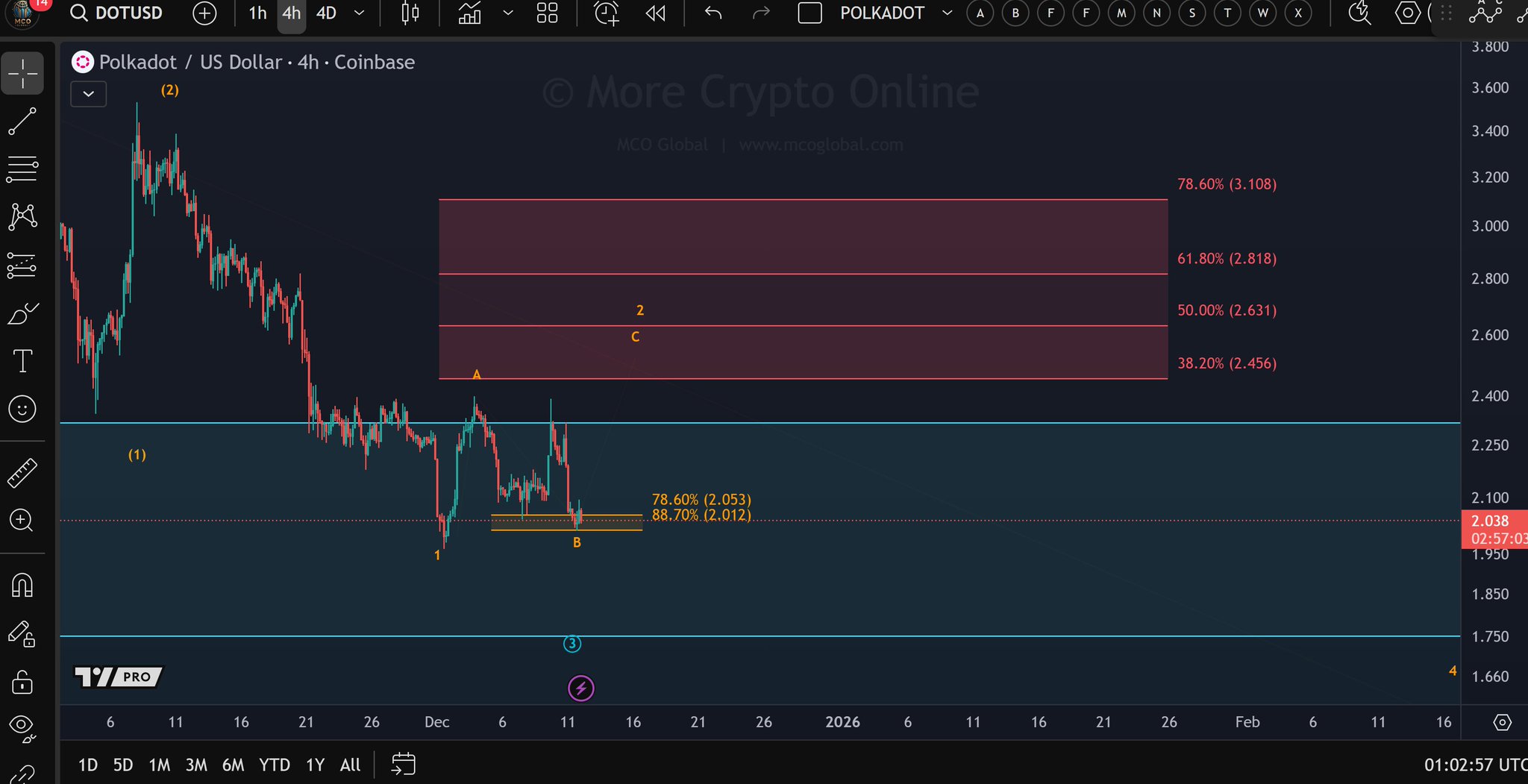Select the ABC correction wave tool
This screenshot has height=784, width=1528.
click(x=1485, y=12)
